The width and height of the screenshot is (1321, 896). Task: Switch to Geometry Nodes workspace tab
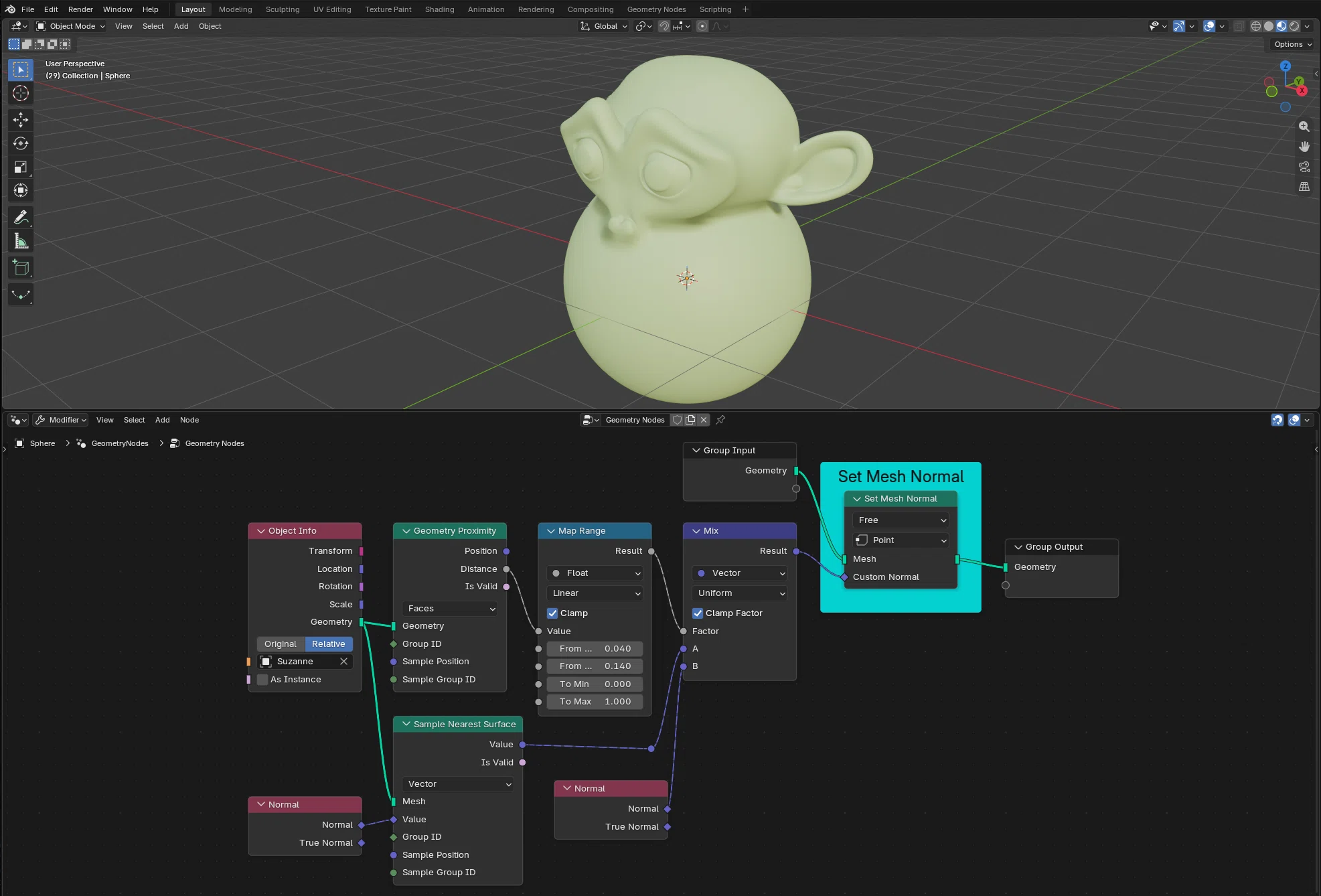pyautogui.click(x=656, y=9)
